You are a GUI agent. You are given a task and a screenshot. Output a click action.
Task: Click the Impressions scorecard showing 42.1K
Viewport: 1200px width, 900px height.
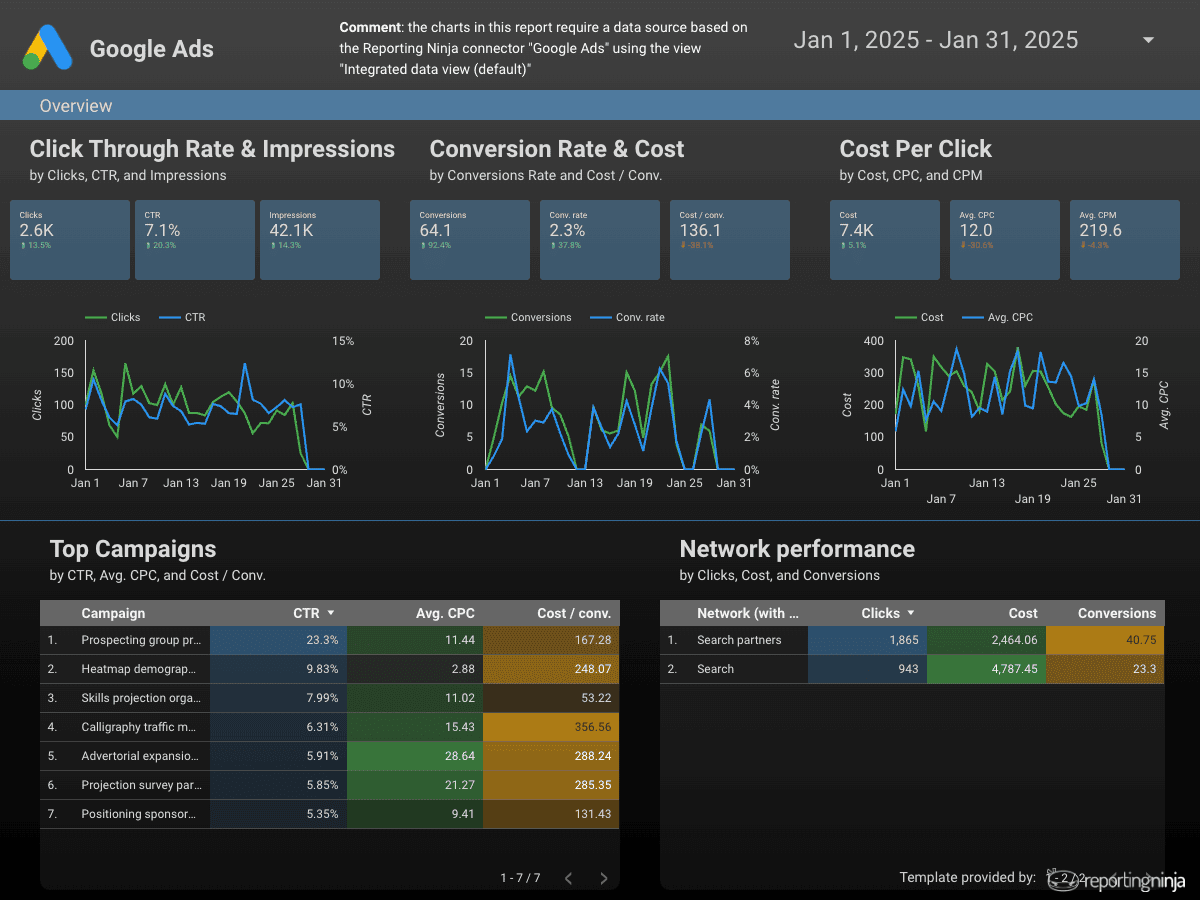pos(320,240)
